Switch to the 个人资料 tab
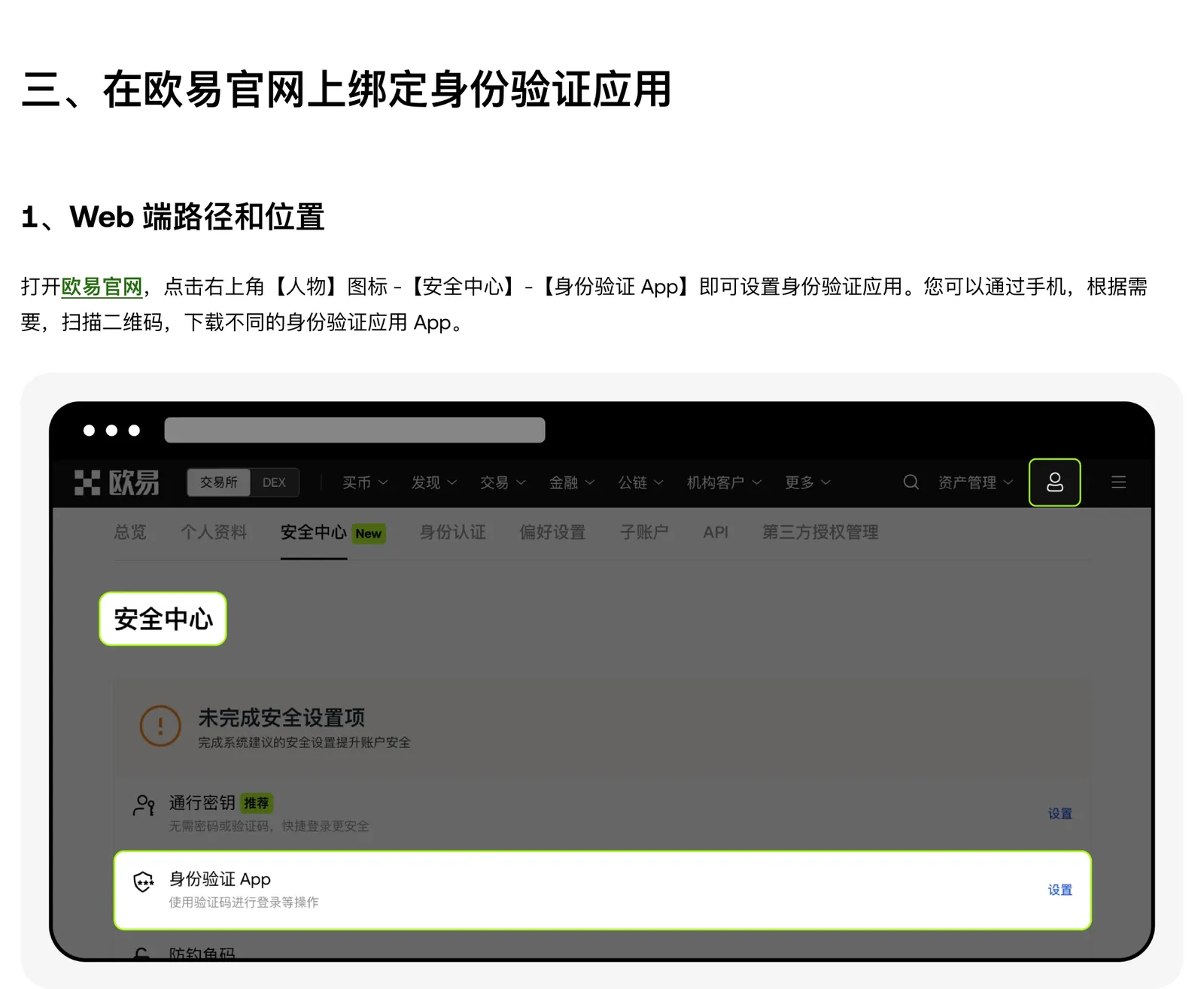Viewport: 1204px width, 989px height. [x=214, y=532]
